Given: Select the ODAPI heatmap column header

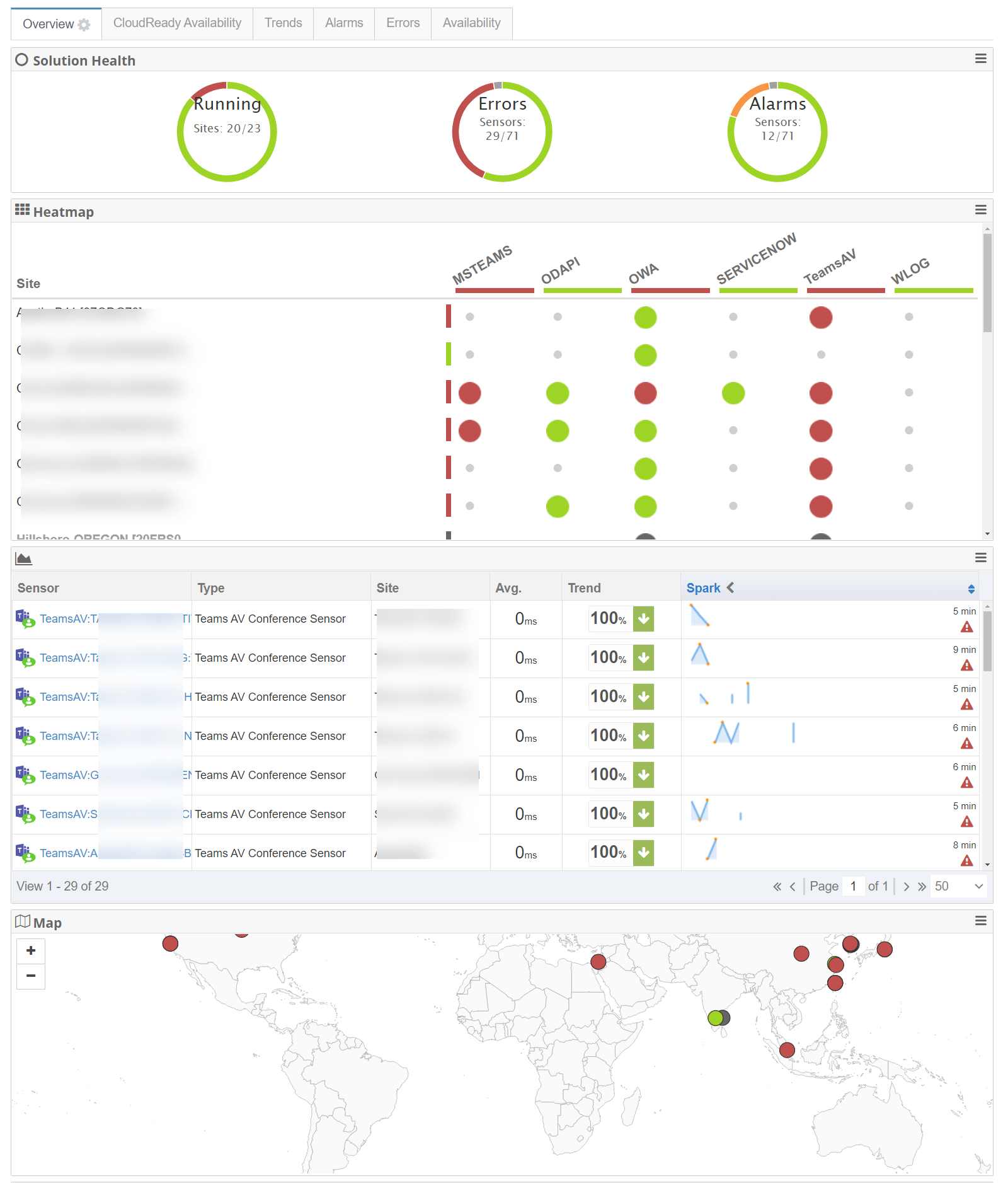Looking at the screenshot, I should (560, 271).
